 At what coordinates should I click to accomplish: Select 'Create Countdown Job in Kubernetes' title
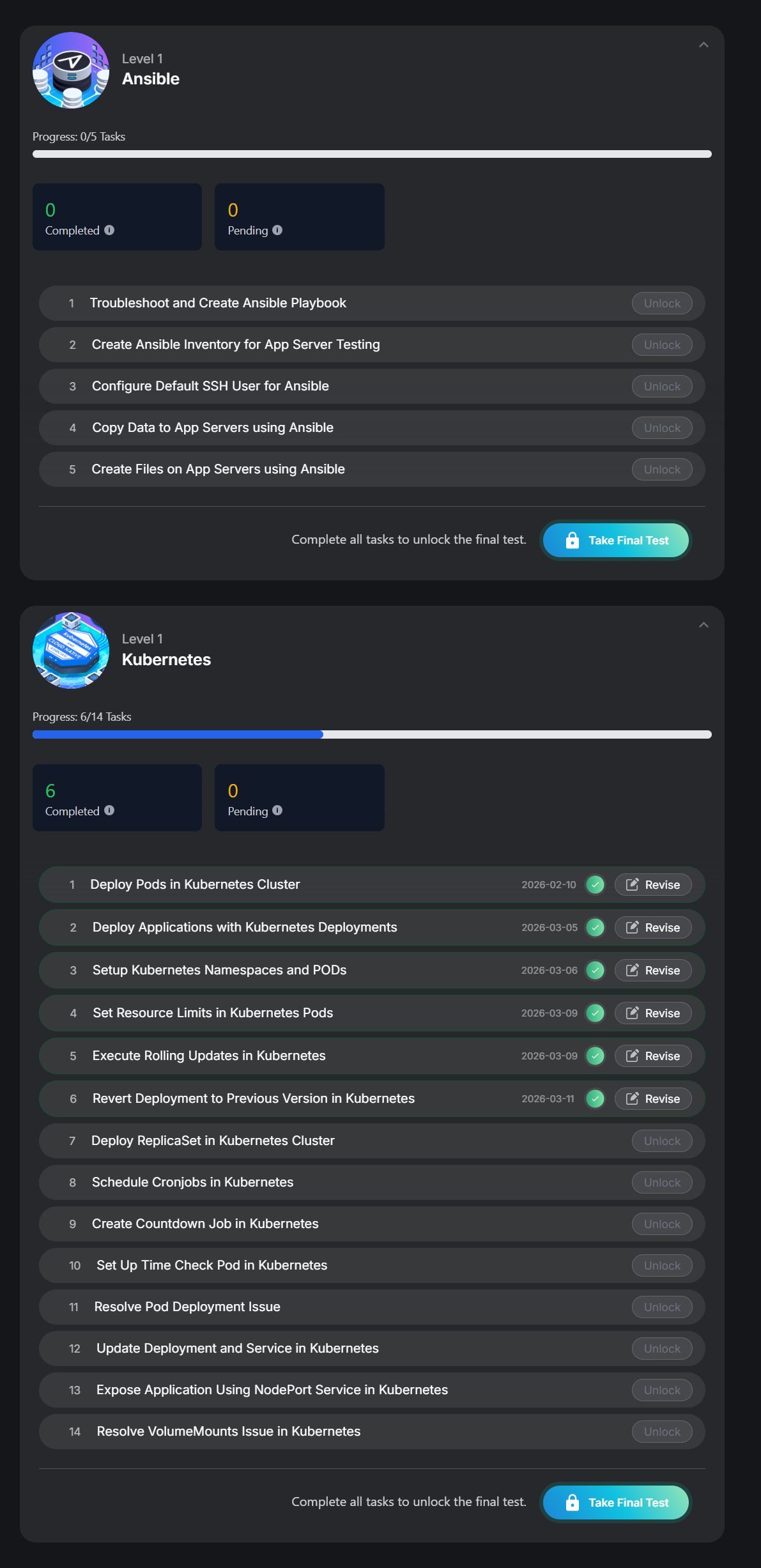(205, 1224)
